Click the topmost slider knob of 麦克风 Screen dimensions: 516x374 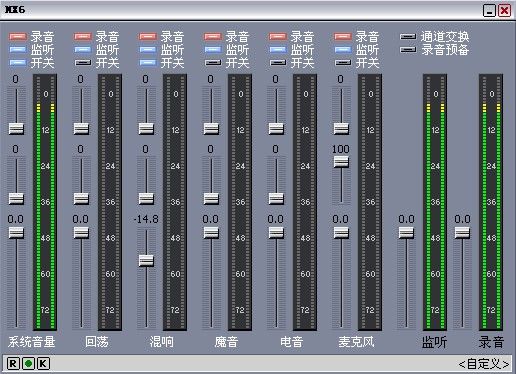point(341,128)
